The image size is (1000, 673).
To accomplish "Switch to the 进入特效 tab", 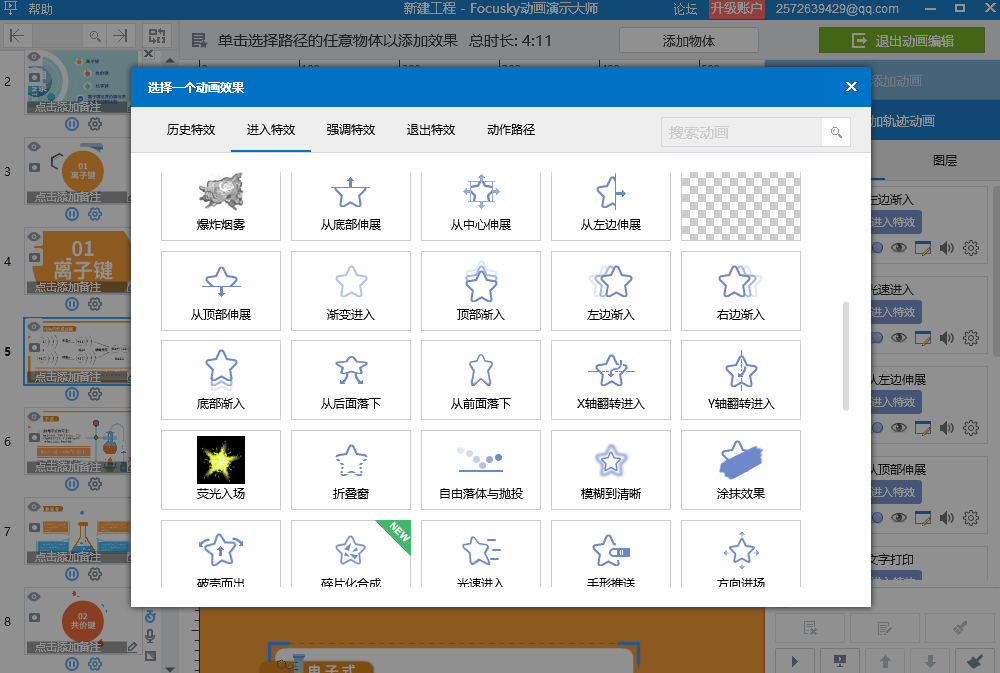I will [271, 130].
